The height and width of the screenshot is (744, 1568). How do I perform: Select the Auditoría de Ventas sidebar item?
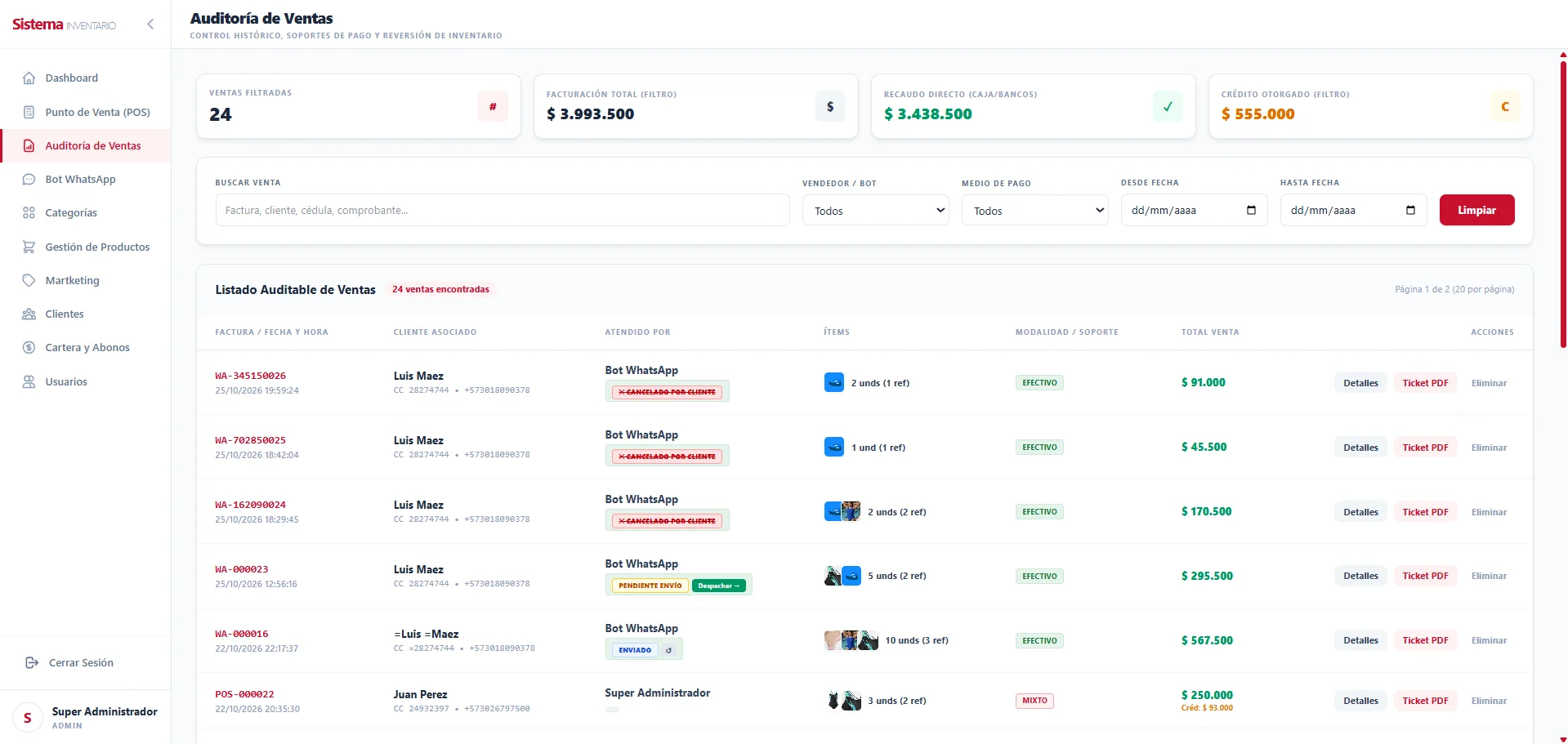pyautogui.click(x=86, y=145)
